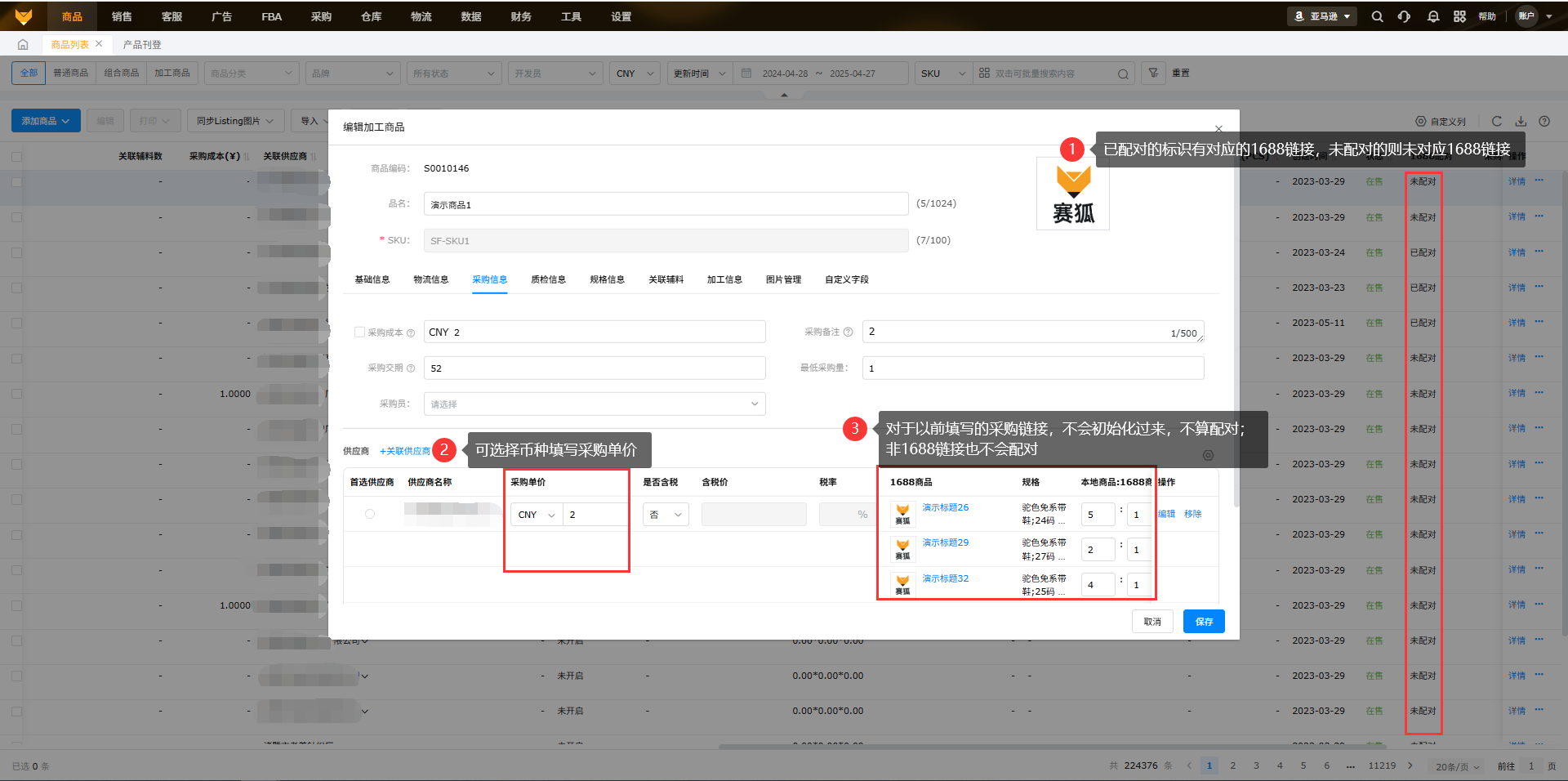Click the 品名 input field
The width and height of the screenshot is (1568, 781).
(666, 203)
